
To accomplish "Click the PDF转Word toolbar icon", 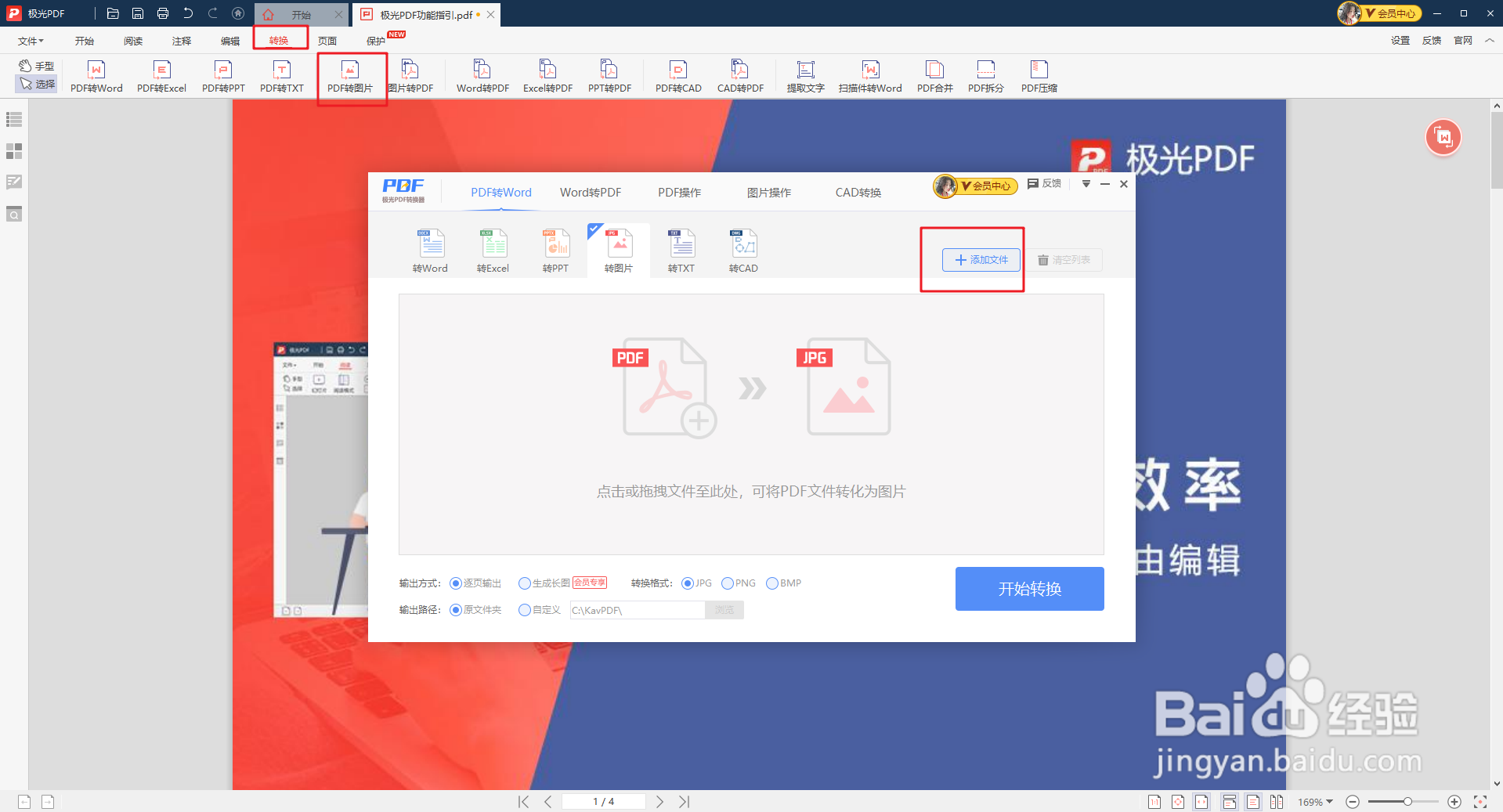I will 96,77.
